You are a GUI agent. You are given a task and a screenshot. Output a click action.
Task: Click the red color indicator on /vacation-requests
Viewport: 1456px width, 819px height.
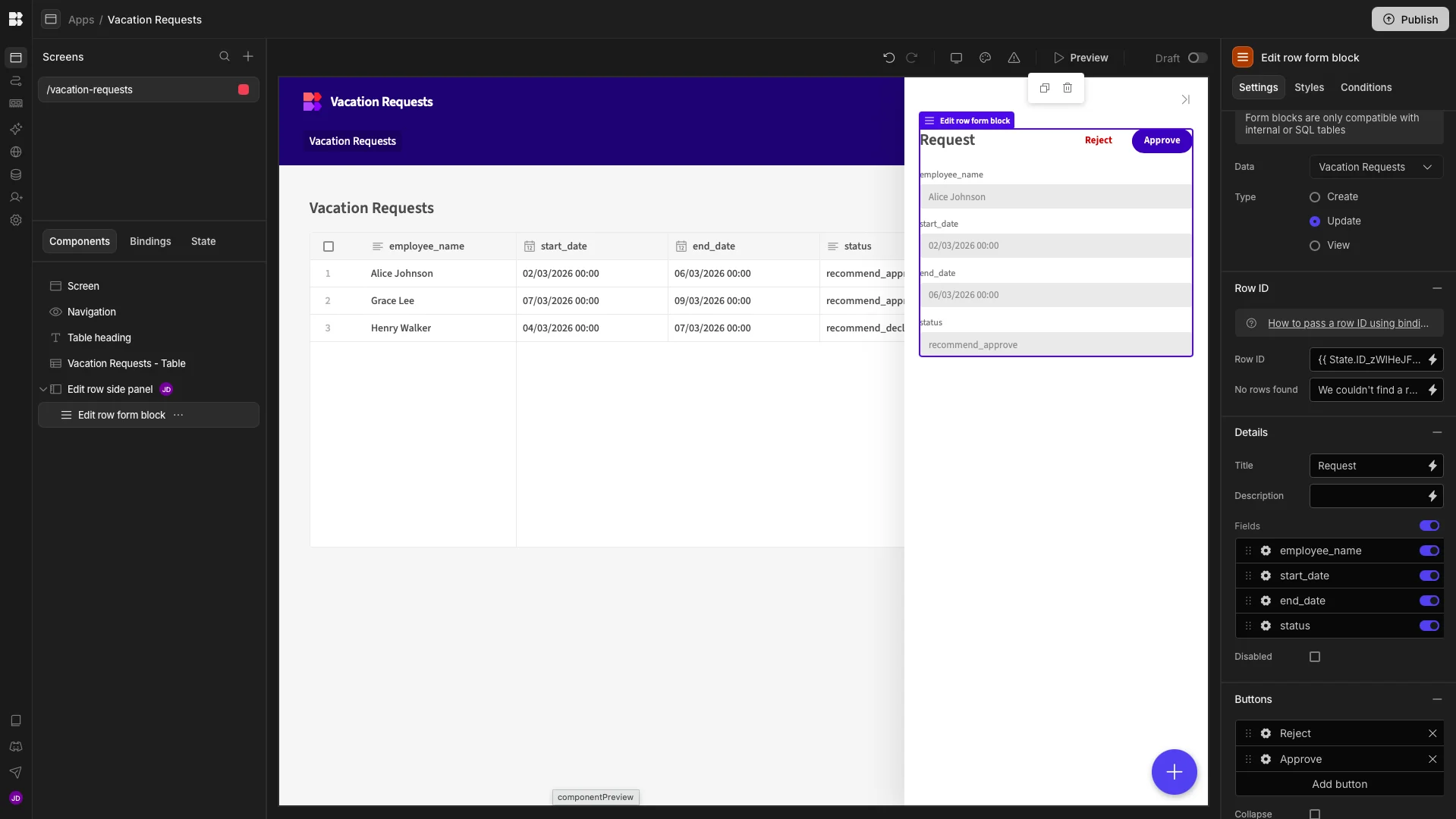pyautogui.click(x=244, y=89)
